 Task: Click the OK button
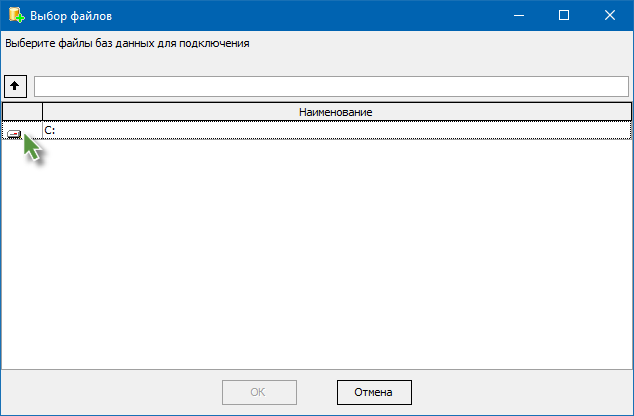click(259, 392)
